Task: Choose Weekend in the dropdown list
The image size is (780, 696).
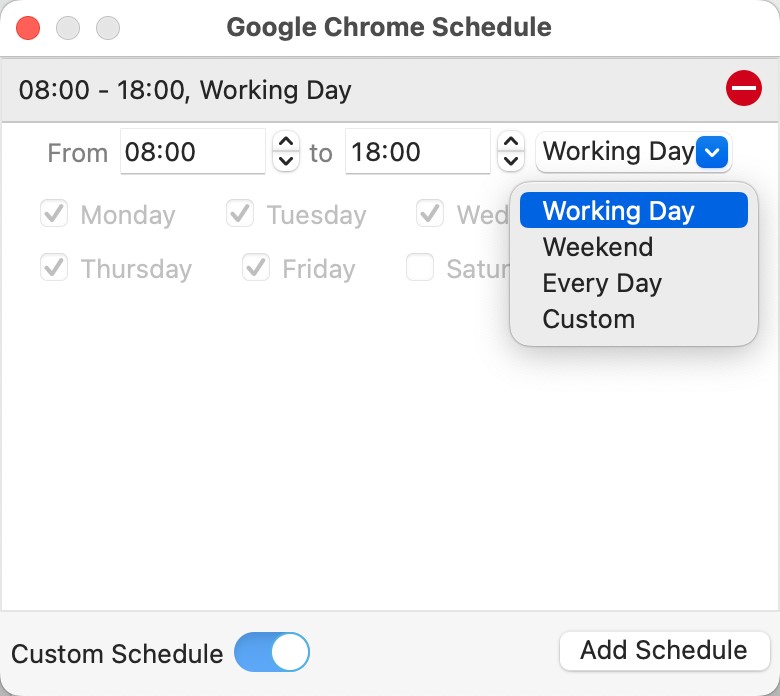Action: 598,247
